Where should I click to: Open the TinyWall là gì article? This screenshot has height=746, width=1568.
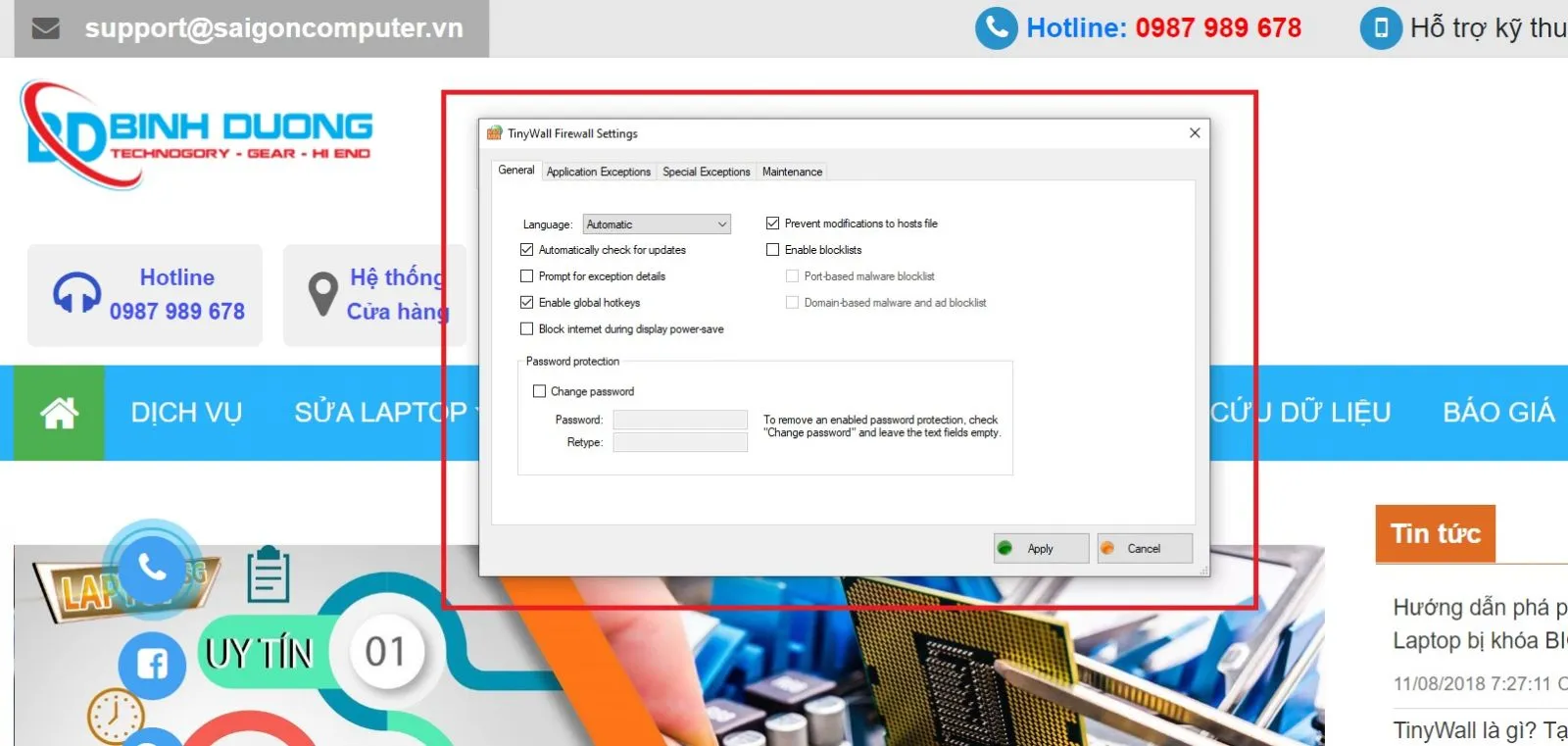1480,730
